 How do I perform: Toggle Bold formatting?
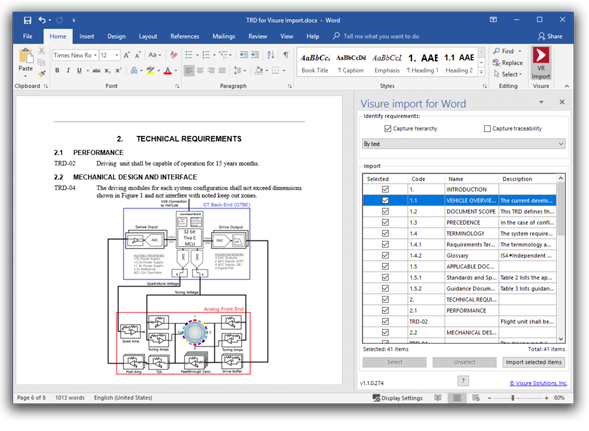[x=57, y=70]
